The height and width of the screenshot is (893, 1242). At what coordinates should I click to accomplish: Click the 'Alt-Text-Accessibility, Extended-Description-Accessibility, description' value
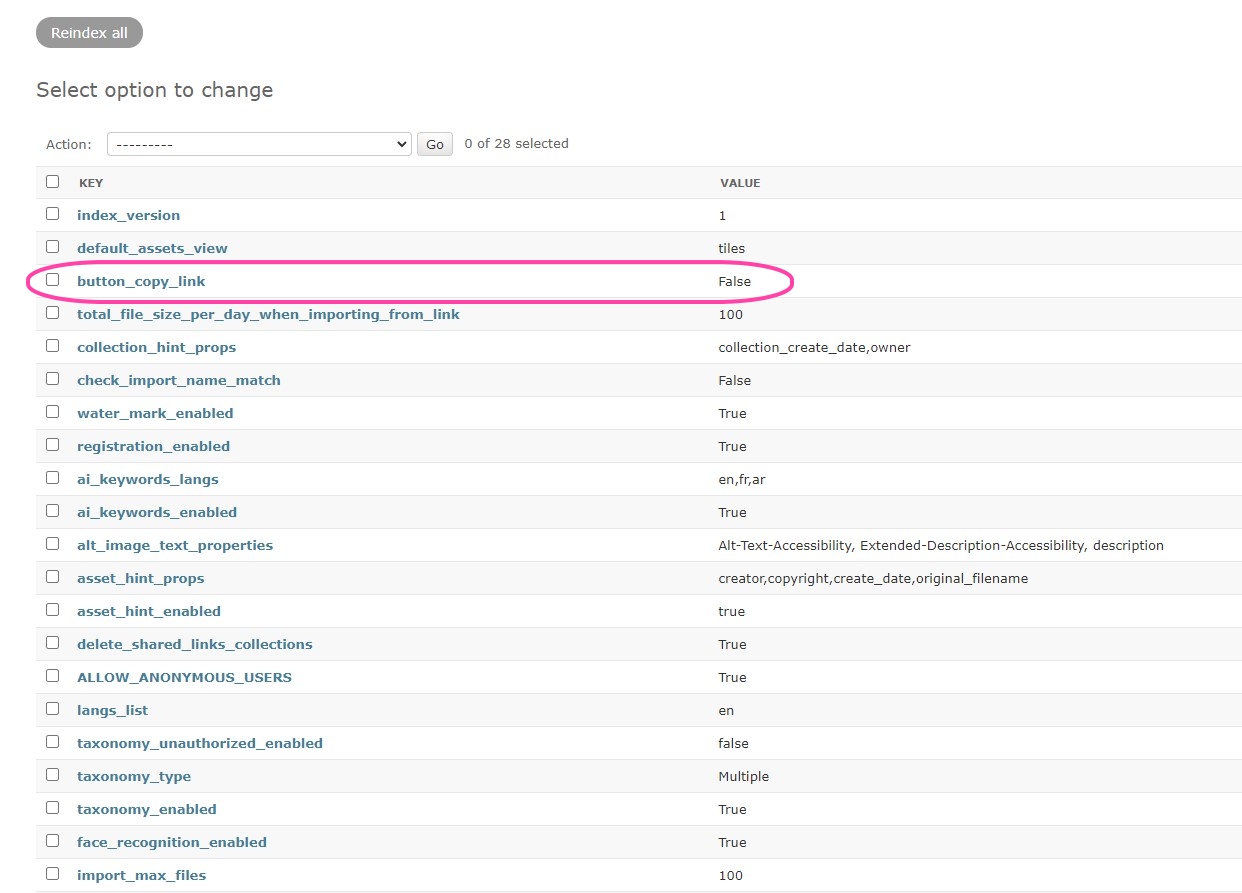(x=941, y=545)
